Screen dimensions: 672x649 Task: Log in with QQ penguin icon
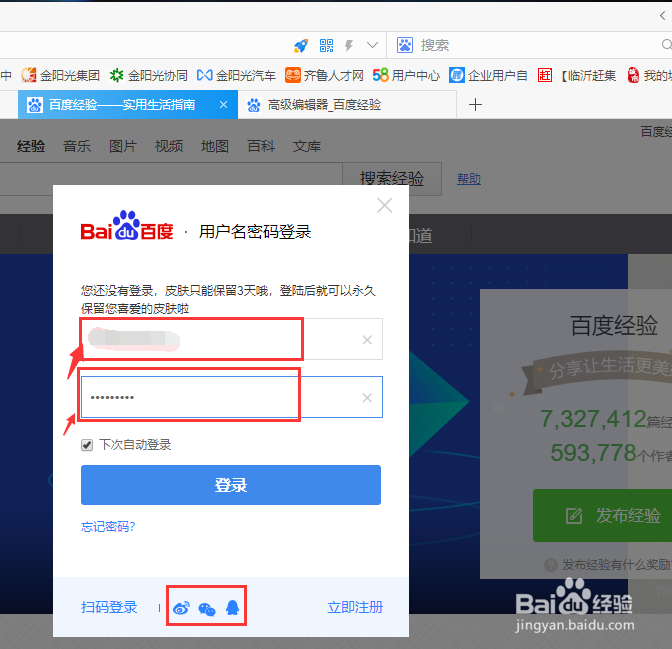click(232, 607)
